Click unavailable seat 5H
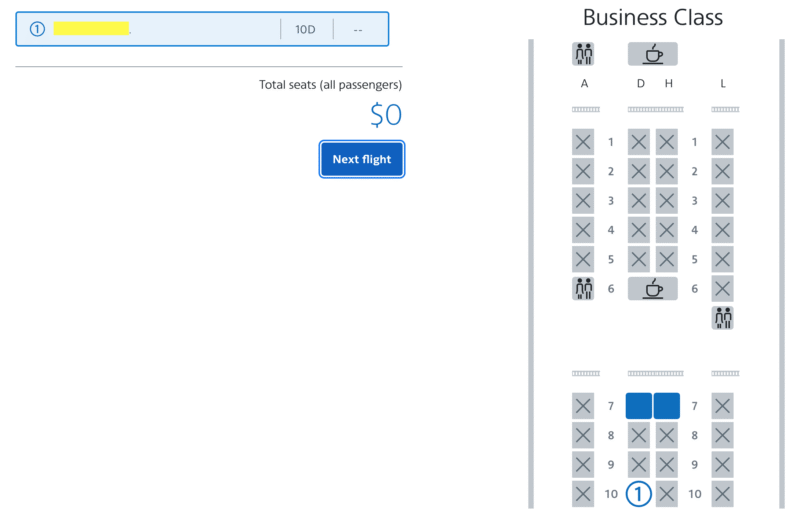 tap(667, 260)
